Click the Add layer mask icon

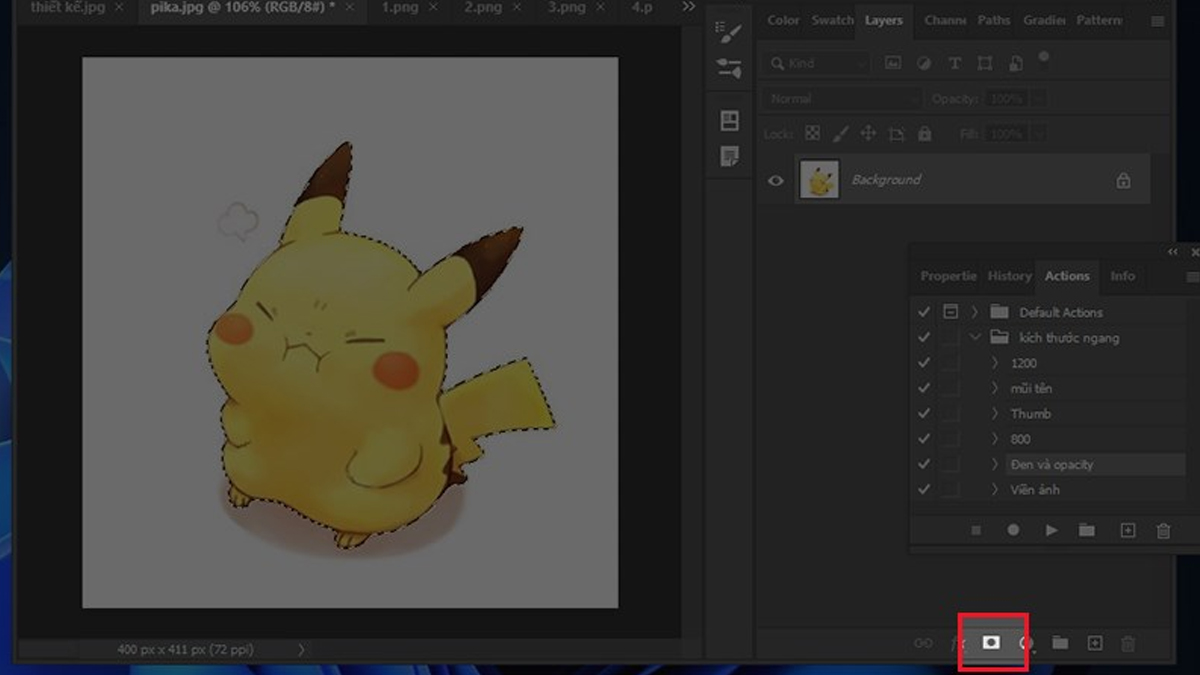(991, 643)
